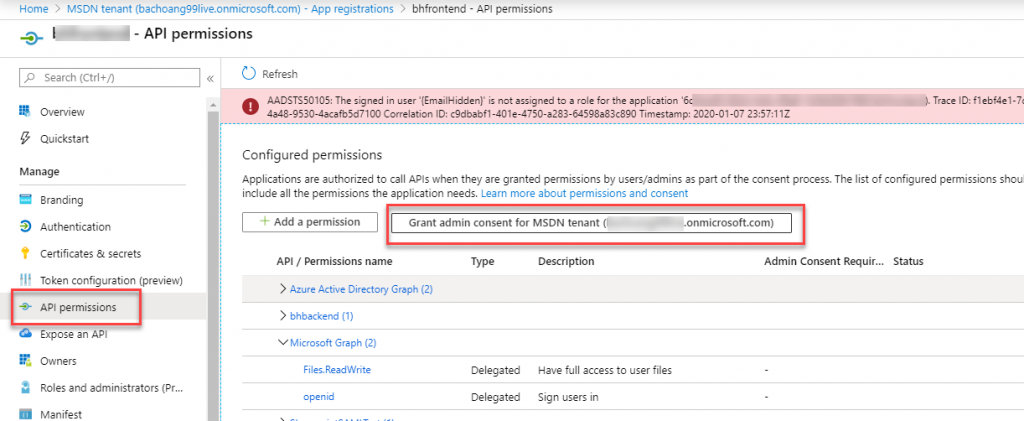Select API permissions in the sidebar
Screen dimensions: 1024x421
[78, 307]
